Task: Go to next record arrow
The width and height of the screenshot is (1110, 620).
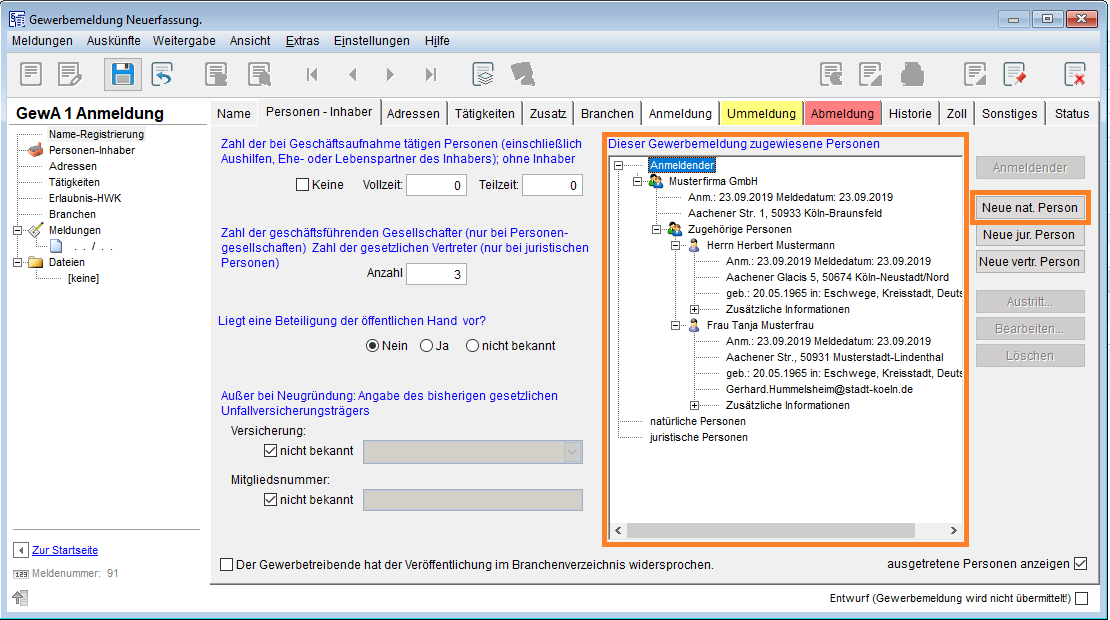Action: pos(390,74)
